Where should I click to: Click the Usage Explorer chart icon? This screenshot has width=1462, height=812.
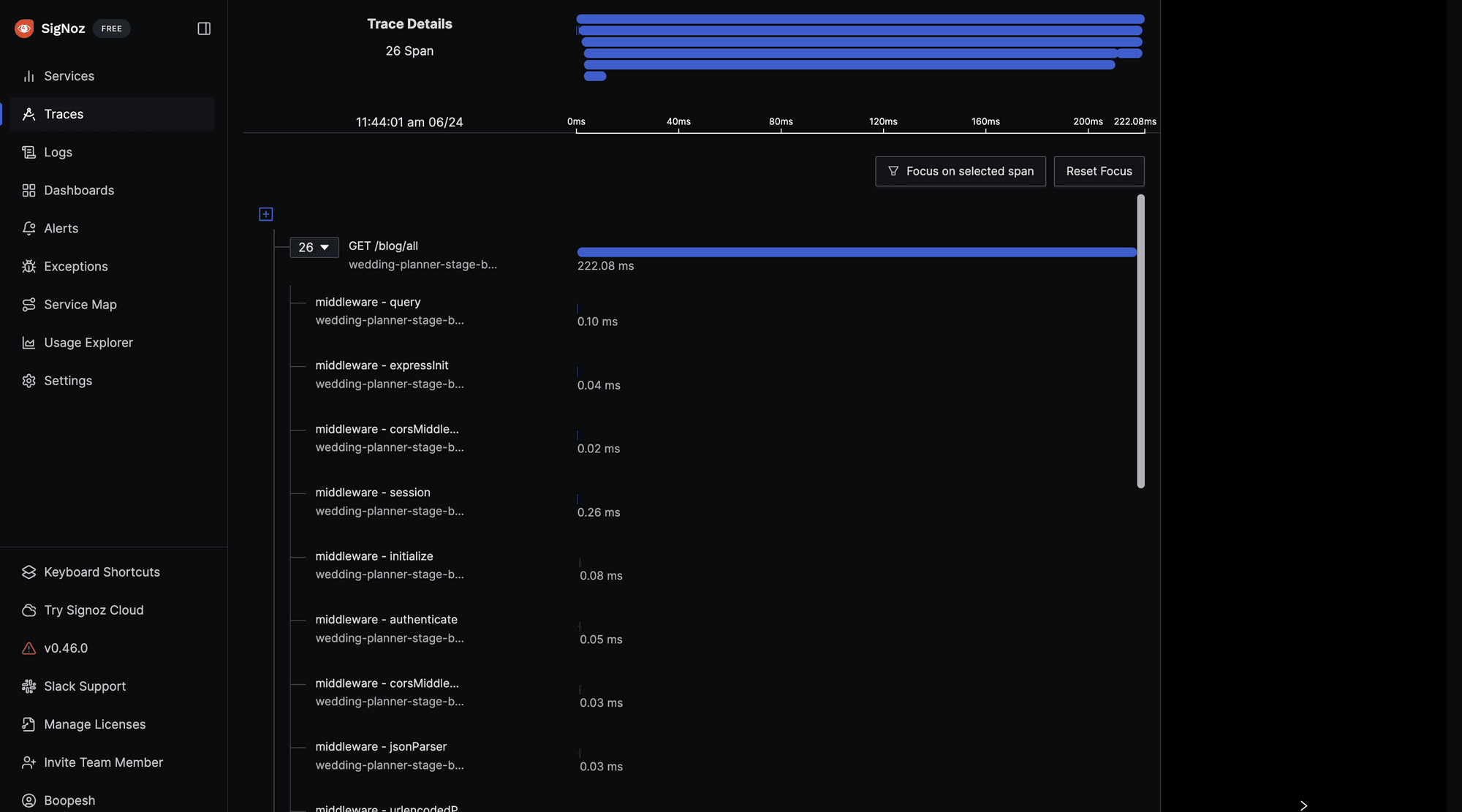click(29, 342)
